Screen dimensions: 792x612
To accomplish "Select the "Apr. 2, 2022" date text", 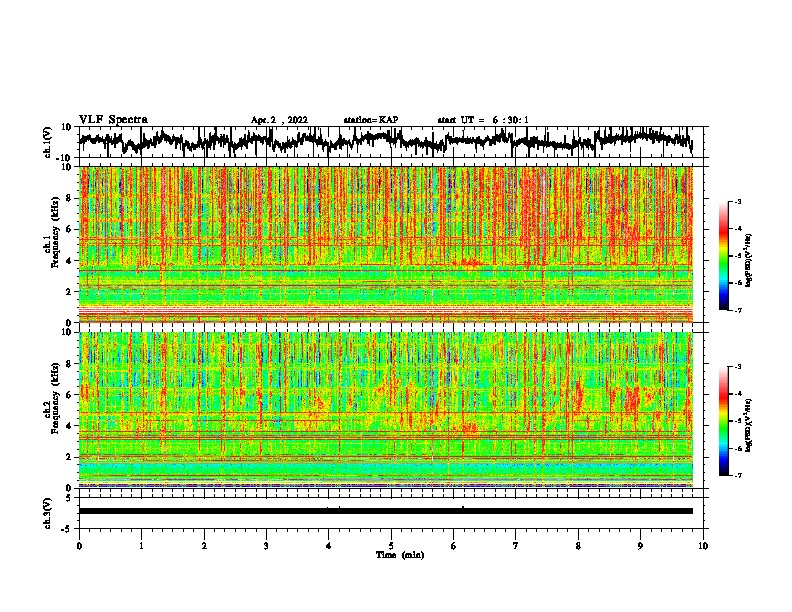I will click(279, 120).
